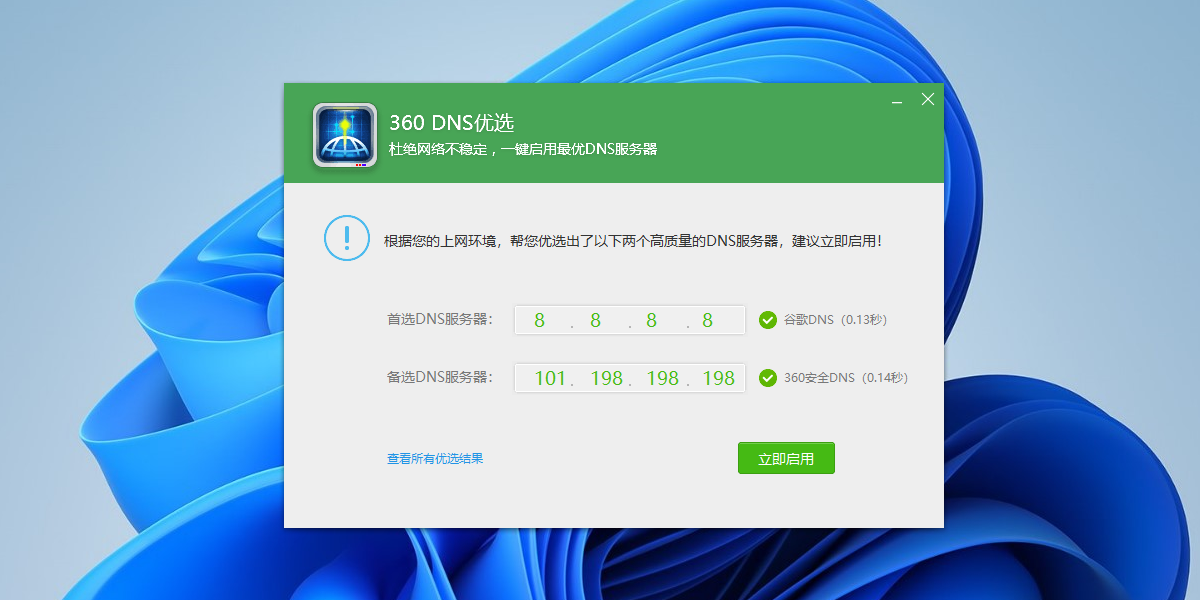Screen dimensions: 1200x600
Task: Click the 备选DNS服务器 label
Action: pyautogui.click(x=440, y=378)
